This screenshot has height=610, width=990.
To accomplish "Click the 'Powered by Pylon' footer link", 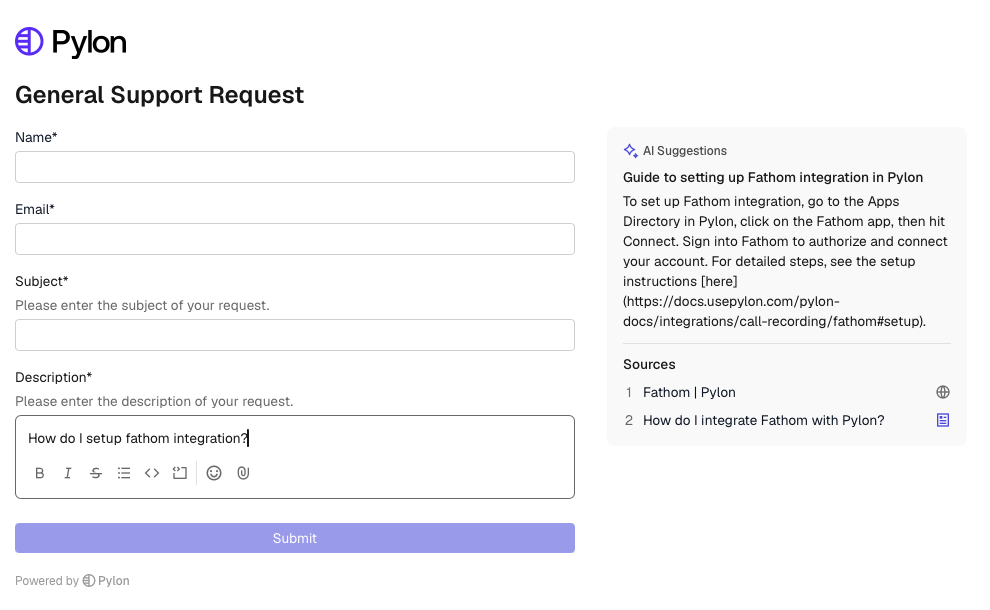I will [x=72, y=581].
